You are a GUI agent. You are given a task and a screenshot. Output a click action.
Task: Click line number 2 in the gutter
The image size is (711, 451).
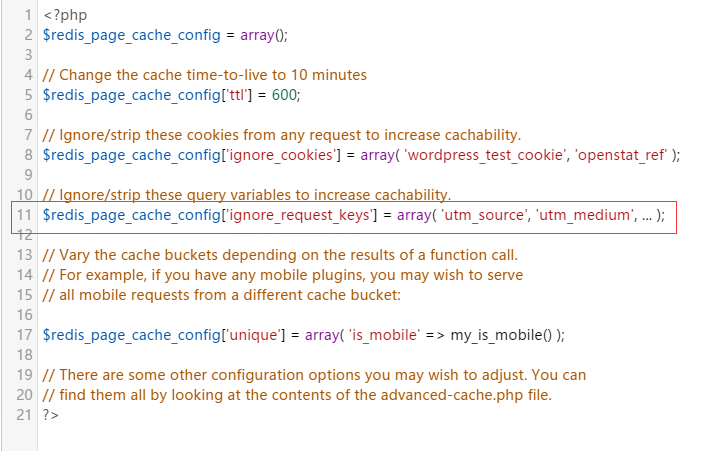pyautogui.click(x=28, y=35)
